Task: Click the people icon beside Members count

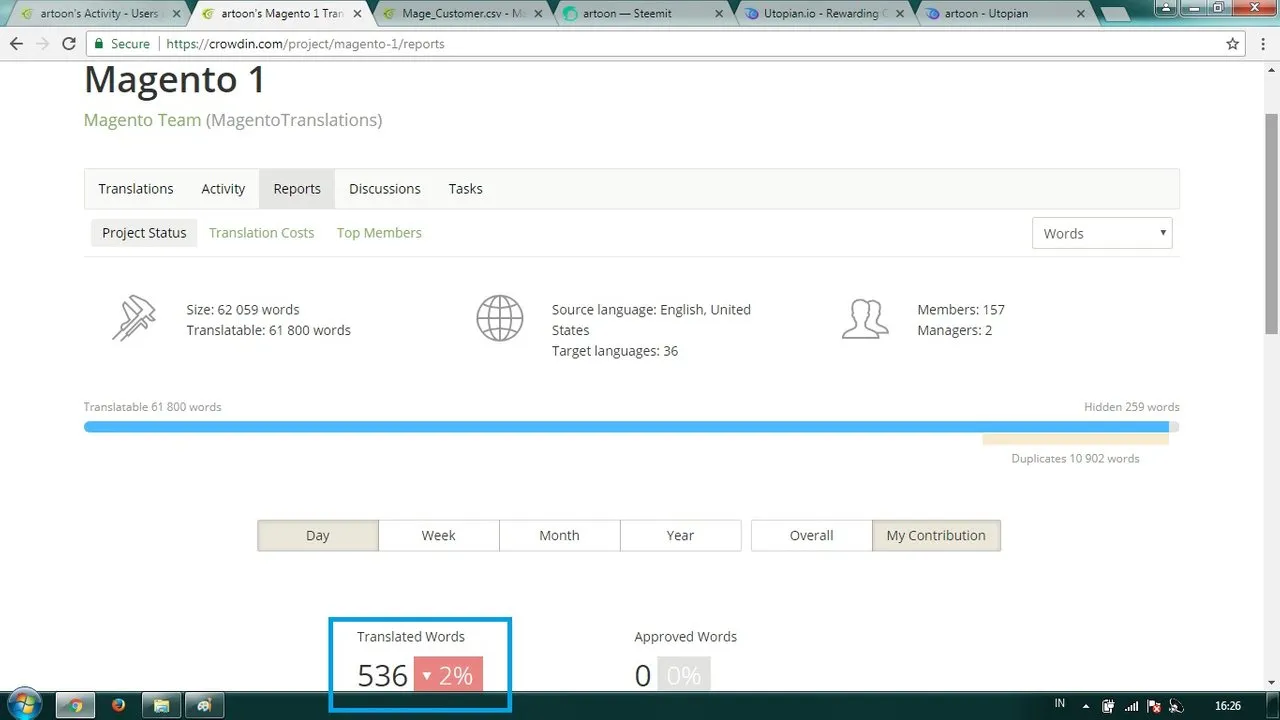Action: pyautogui.click(x=865, y=319)
